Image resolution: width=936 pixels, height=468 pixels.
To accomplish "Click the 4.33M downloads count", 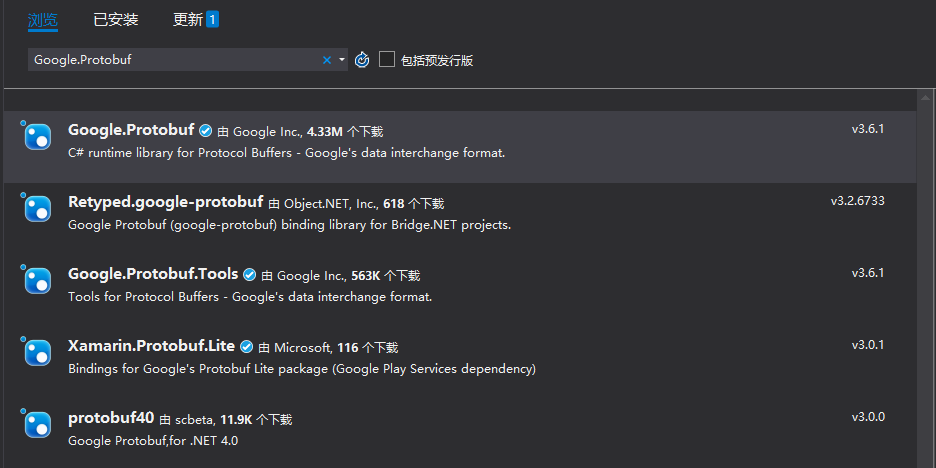I will pyautogui.click(x=325, y=132).
